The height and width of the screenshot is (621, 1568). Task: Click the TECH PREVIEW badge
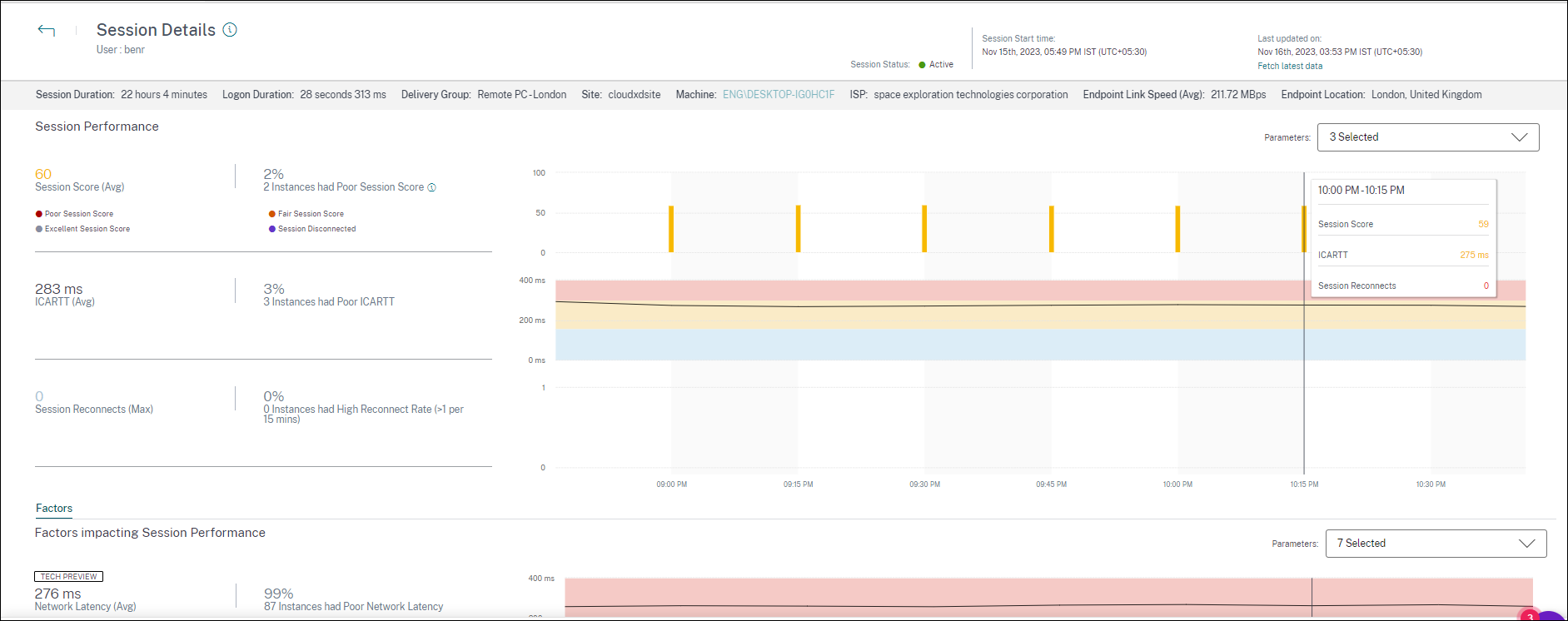pyautogui.click(x=69, y=576)
